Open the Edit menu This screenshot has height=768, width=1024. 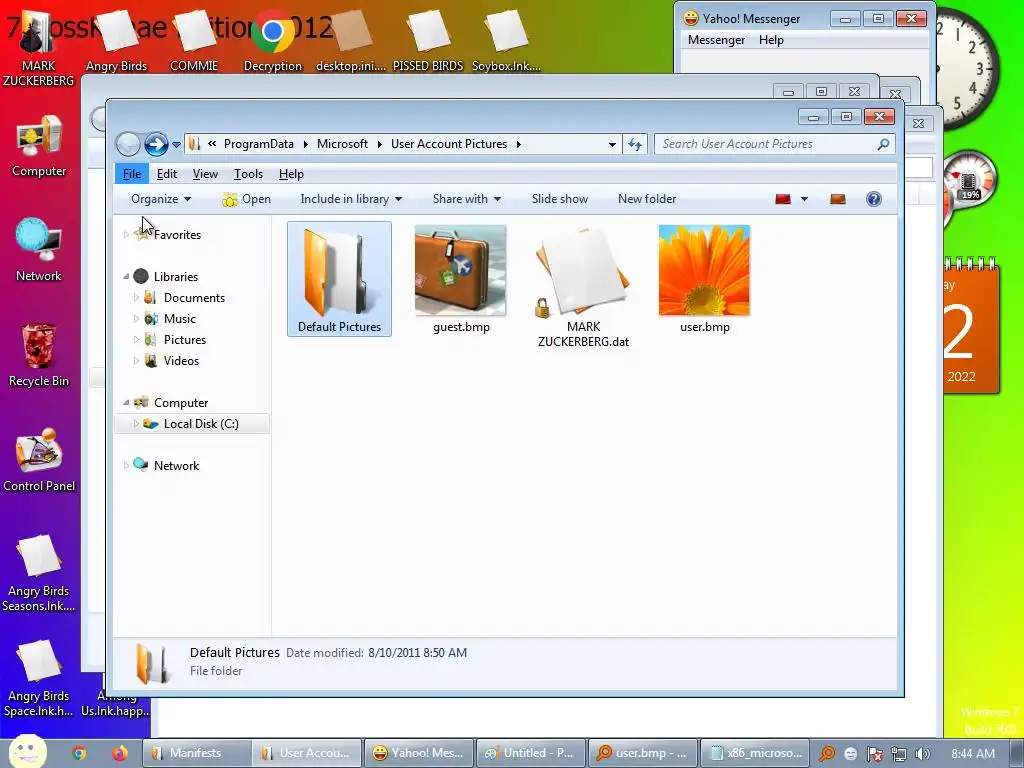click(x=167, y=174)
